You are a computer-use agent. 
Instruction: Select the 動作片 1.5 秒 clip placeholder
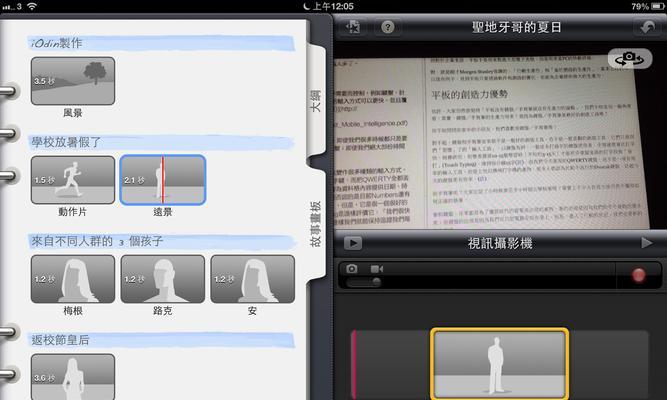pyautogui.click(x=73, y=180)
